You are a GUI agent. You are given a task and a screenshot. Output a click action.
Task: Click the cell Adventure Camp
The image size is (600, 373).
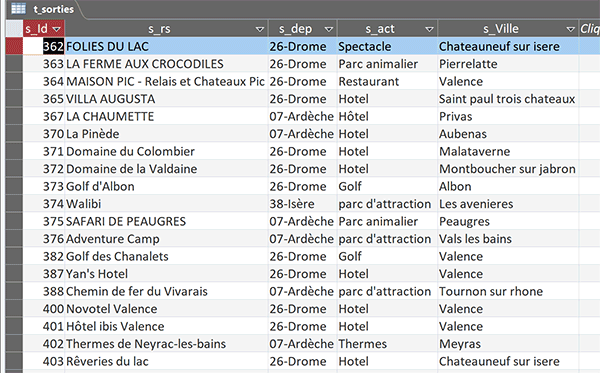(x=166, y=239)
